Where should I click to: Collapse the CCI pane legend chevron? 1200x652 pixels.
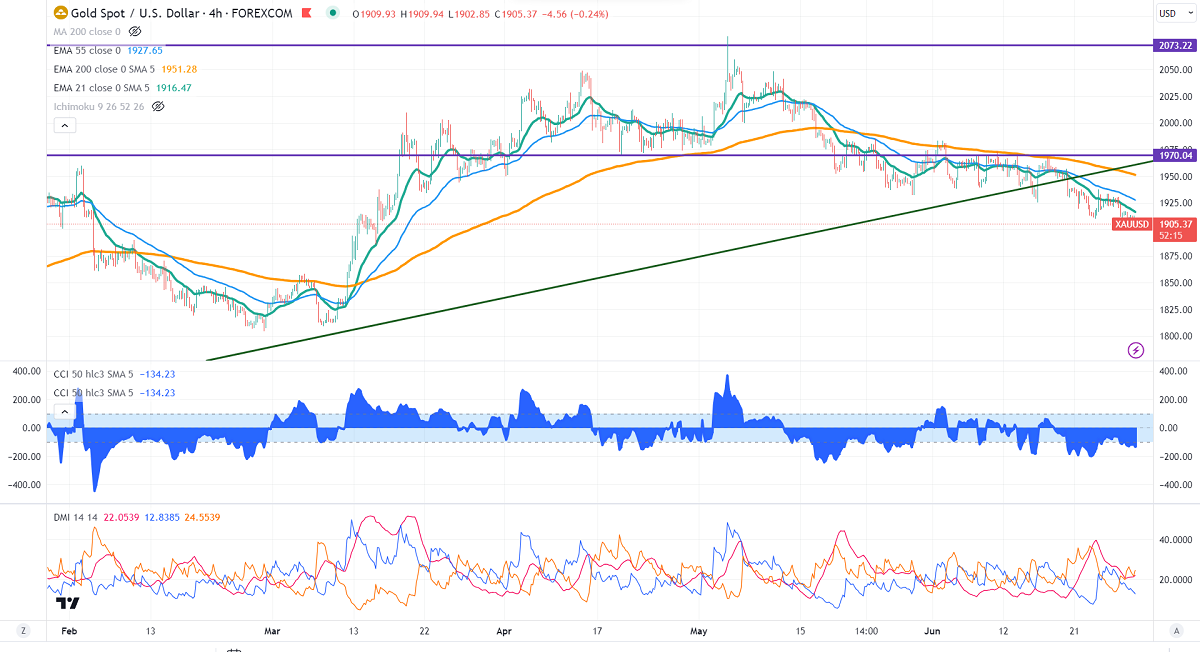[64, 411]
